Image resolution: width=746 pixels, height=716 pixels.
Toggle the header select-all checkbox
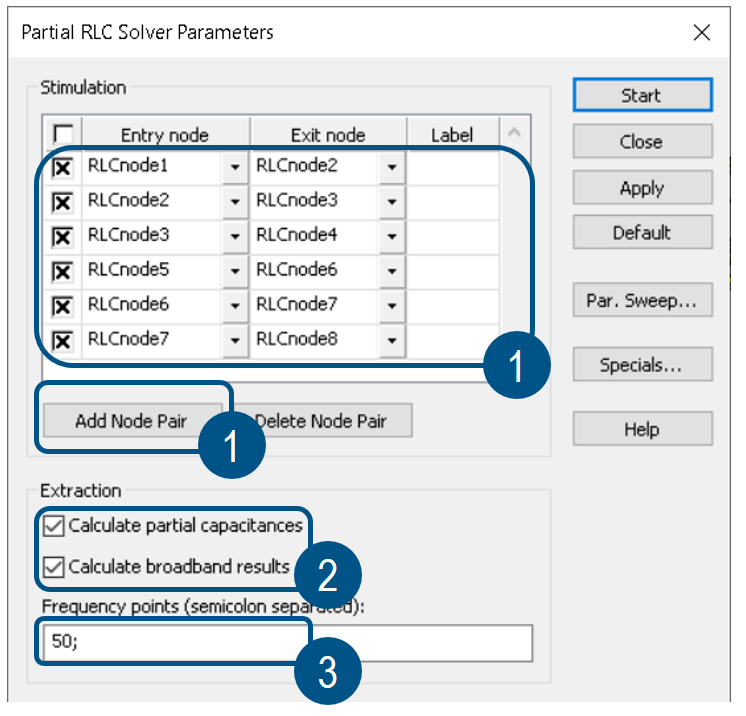(63, 134)
